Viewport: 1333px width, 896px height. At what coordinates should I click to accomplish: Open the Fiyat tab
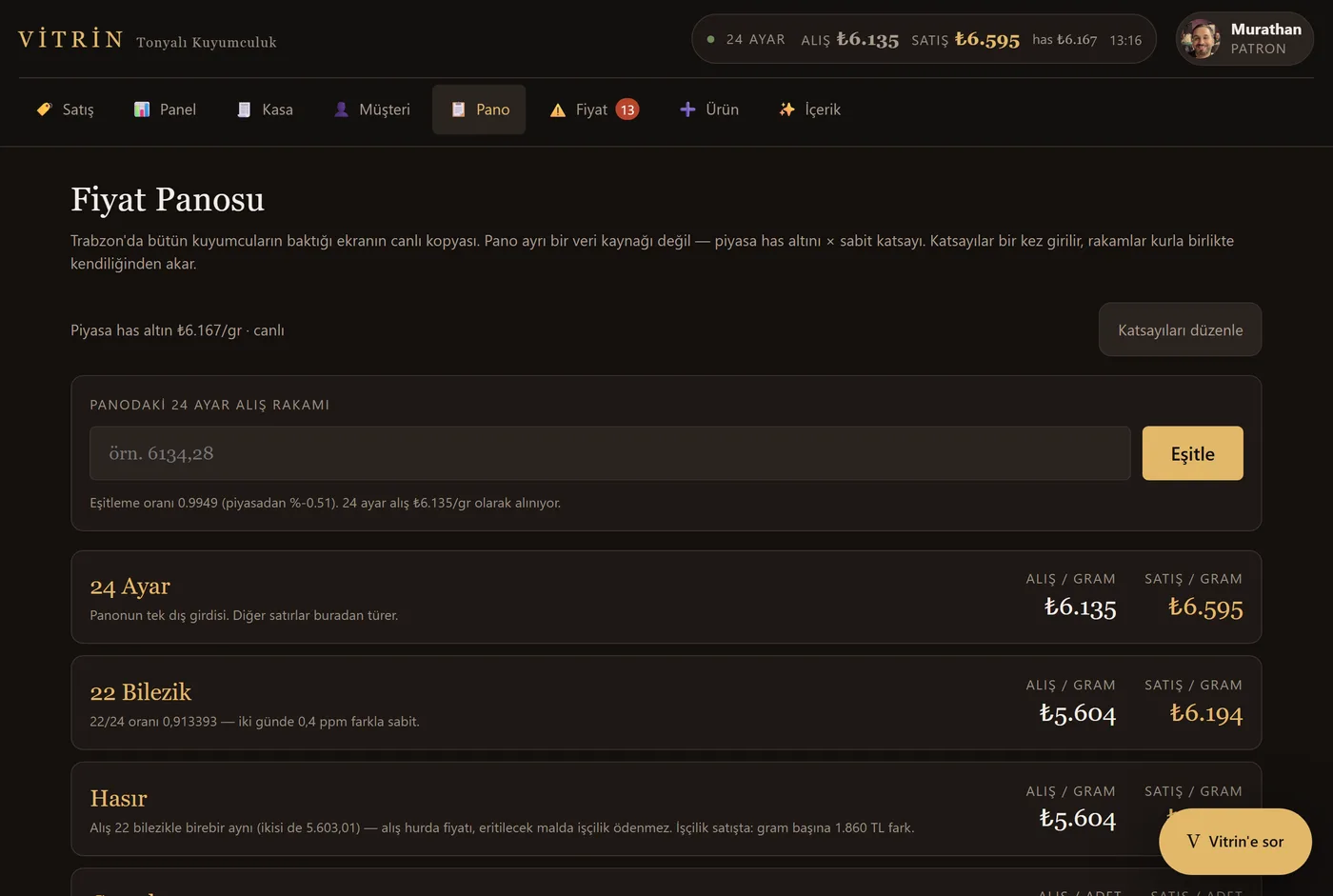pyautogui.click(x=594, y=110)
